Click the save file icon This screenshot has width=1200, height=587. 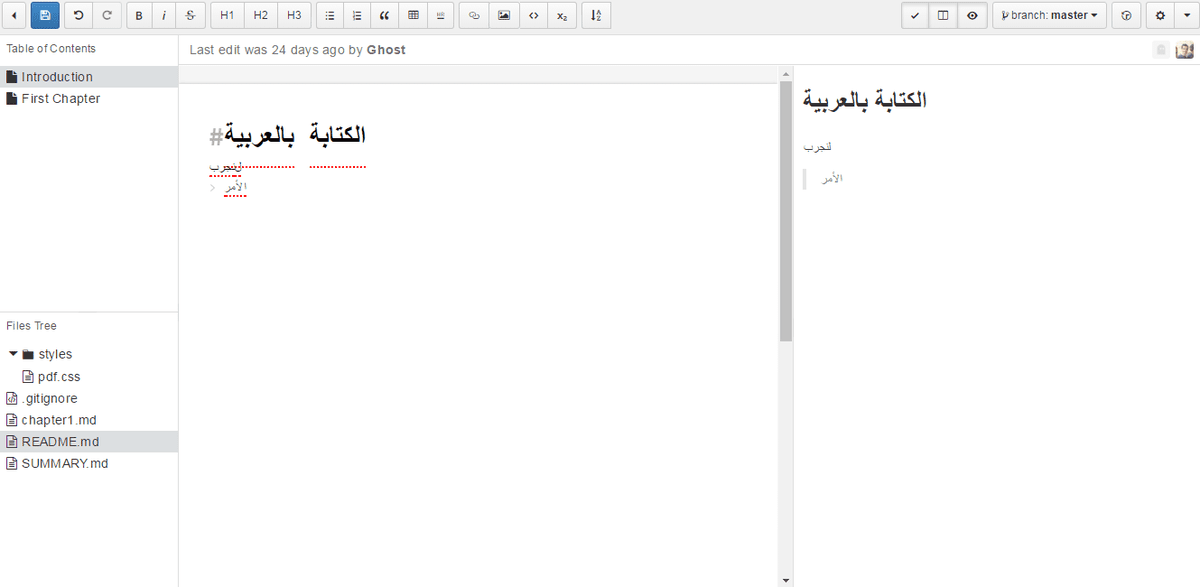tap(44, 15)
